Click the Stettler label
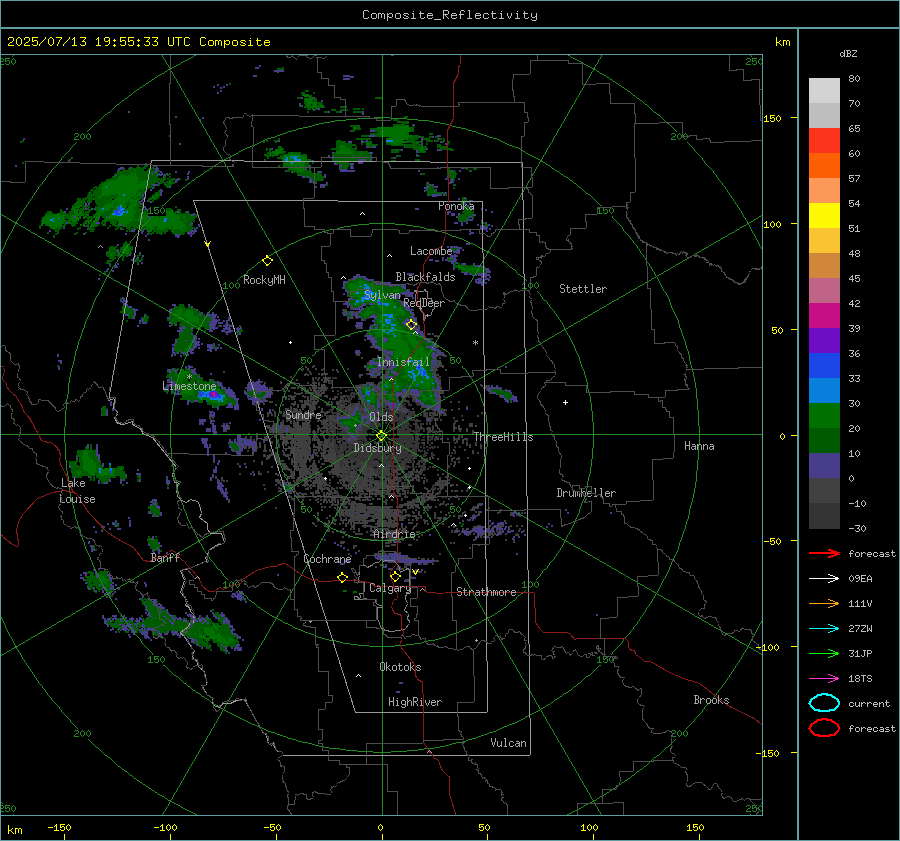Screen dimensions: 900x841 [x=583, y=289]
